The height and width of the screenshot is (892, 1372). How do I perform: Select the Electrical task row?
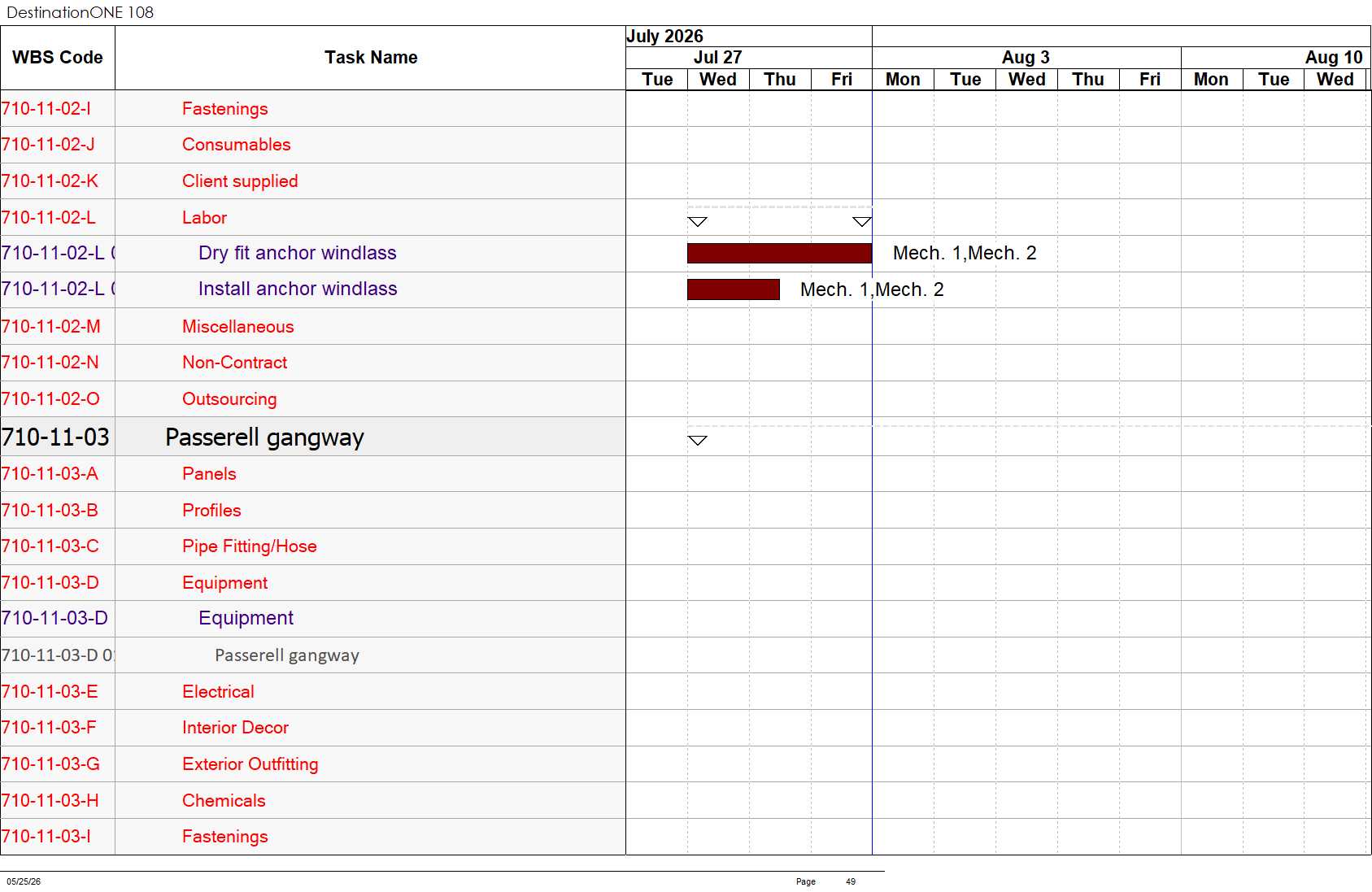point(313,691)
